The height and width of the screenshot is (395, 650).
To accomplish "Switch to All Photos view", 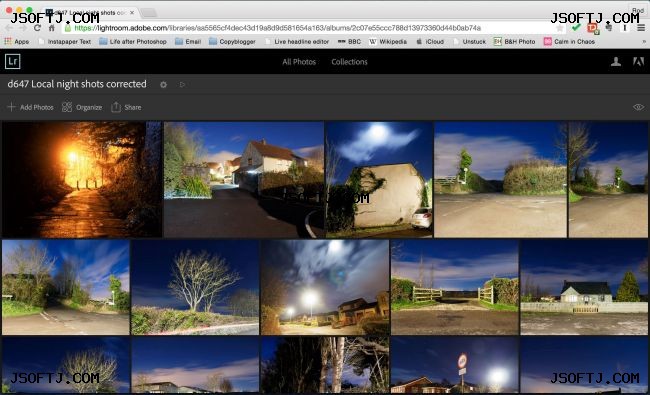I will pyautogui.click(x=299, y=62).
